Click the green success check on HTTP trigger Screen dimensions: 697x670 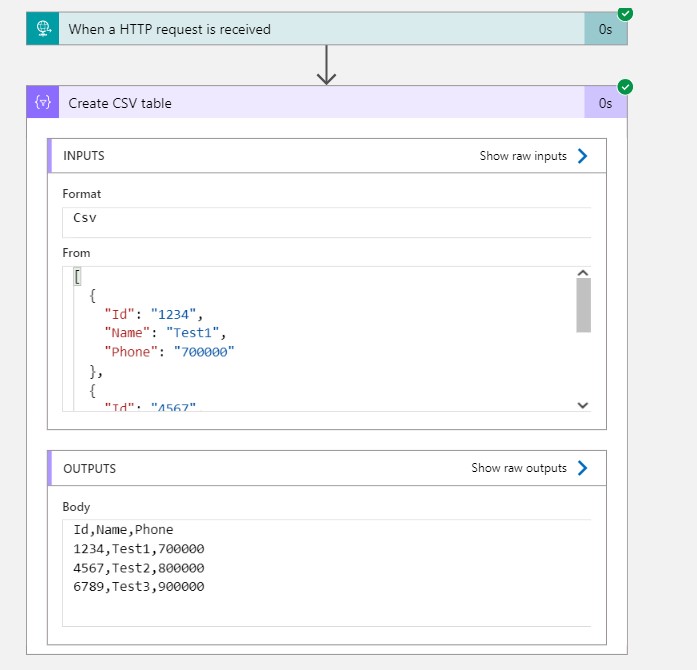(x=625, y=14)
